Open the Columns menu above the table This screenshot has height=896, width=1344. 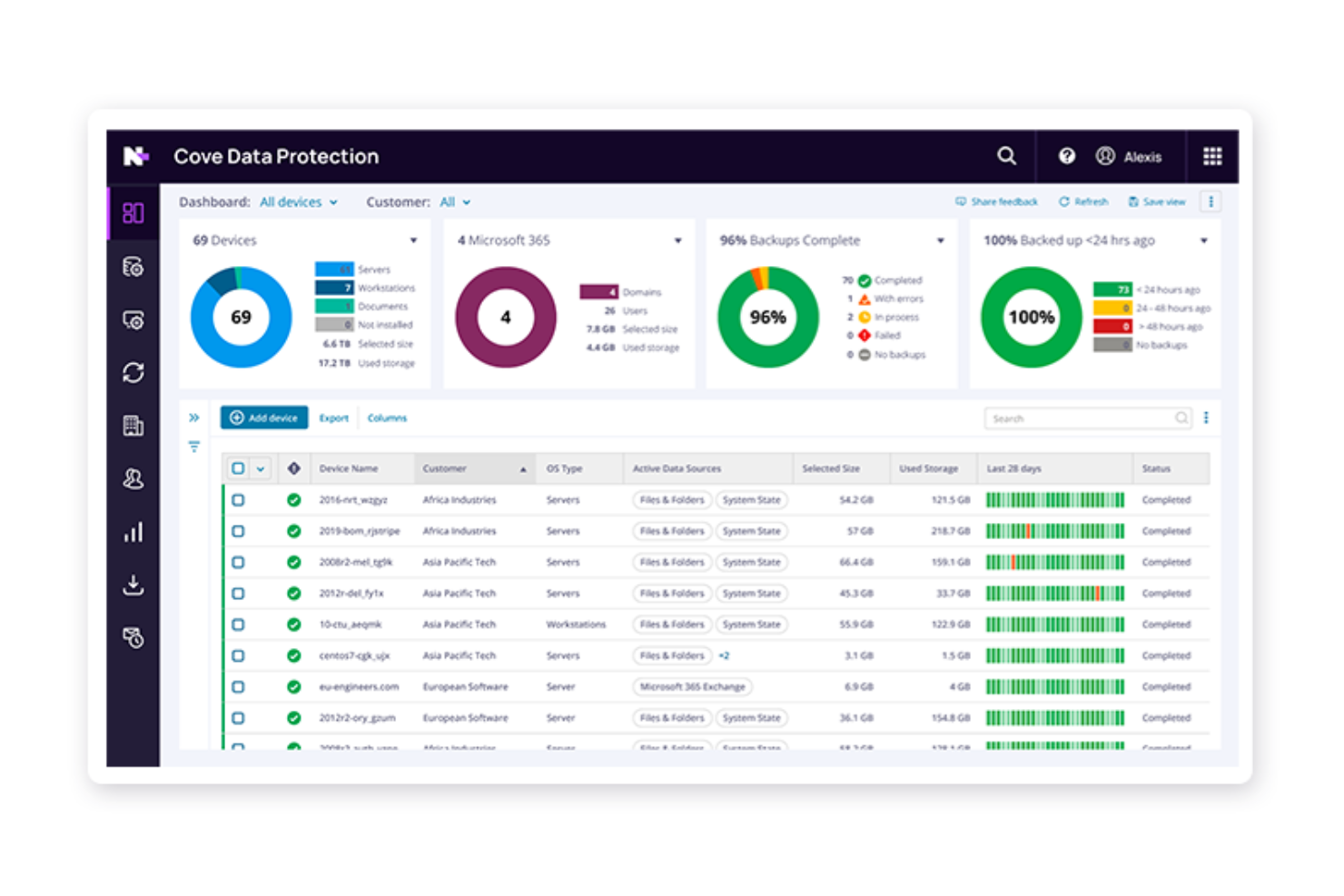[x=387, y=418]
